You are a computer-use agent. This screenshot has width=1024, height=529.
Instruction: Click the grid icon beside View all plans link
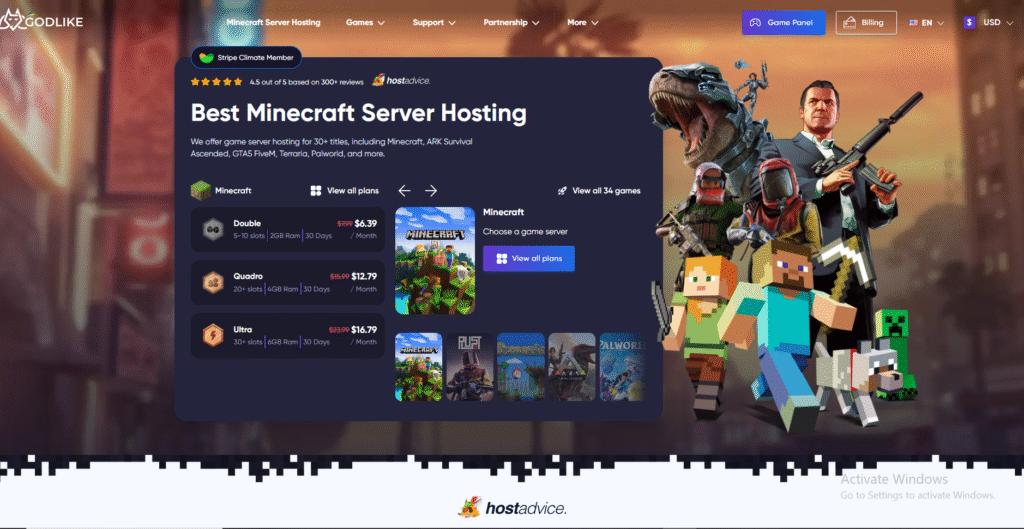point(315,191)
